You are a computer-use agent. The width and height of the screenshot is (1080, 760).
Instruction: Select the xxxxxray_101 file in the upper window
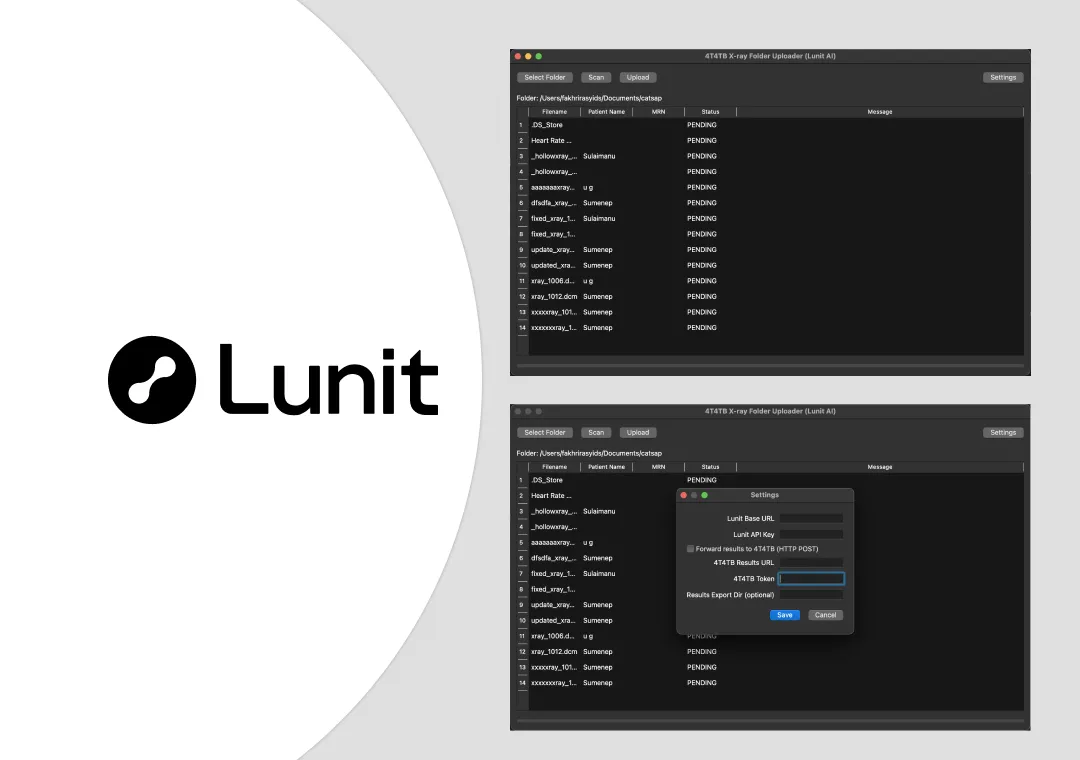tap(770, 312)
